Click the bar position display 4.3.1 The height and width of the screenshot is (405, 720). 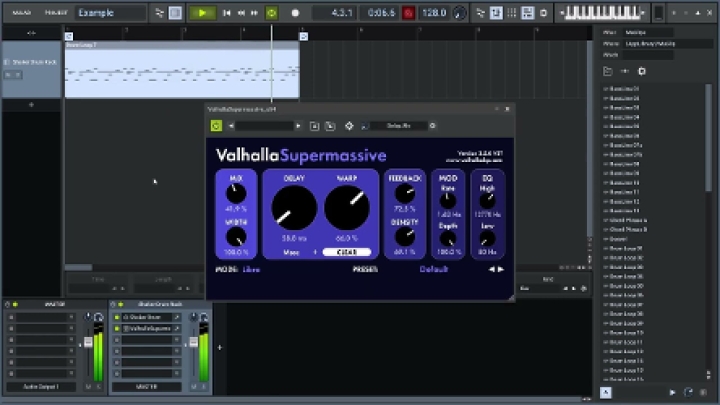[336, 13]
